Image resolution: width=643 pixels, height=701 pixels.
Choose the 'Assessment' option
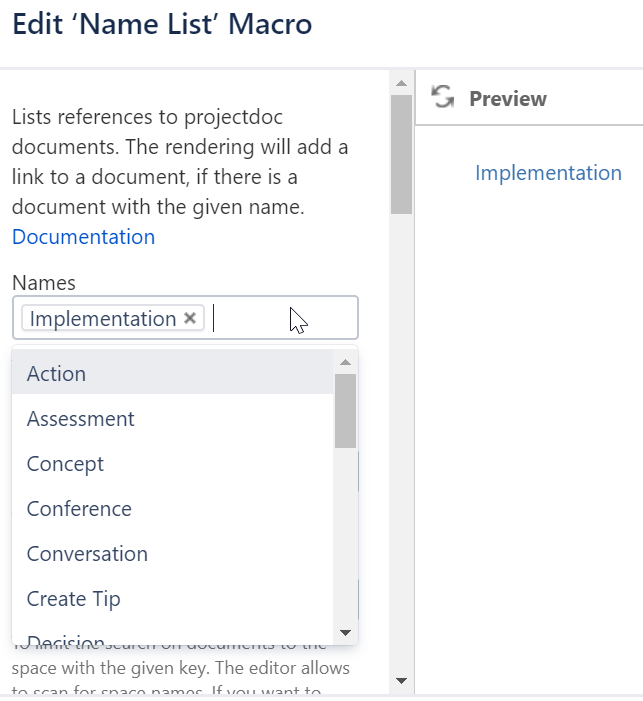coord(80,418)
